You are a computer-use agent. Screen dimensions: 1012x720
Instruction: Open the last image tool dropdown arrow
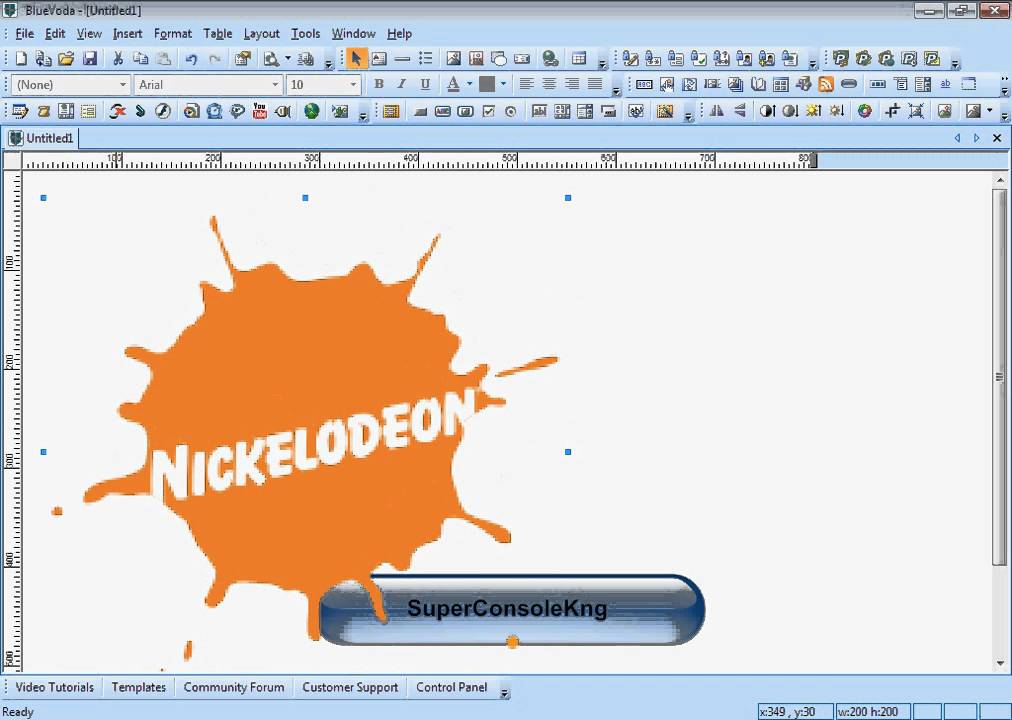tap(990, 111)
